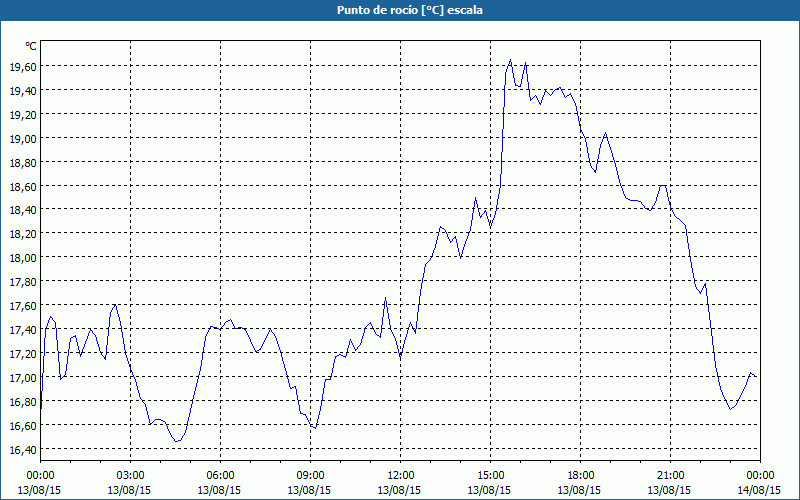The width and height of the screenshot is (800, 500).
Task: Click the 13/08/15 date under 21:00
Action: pos(669,490)
